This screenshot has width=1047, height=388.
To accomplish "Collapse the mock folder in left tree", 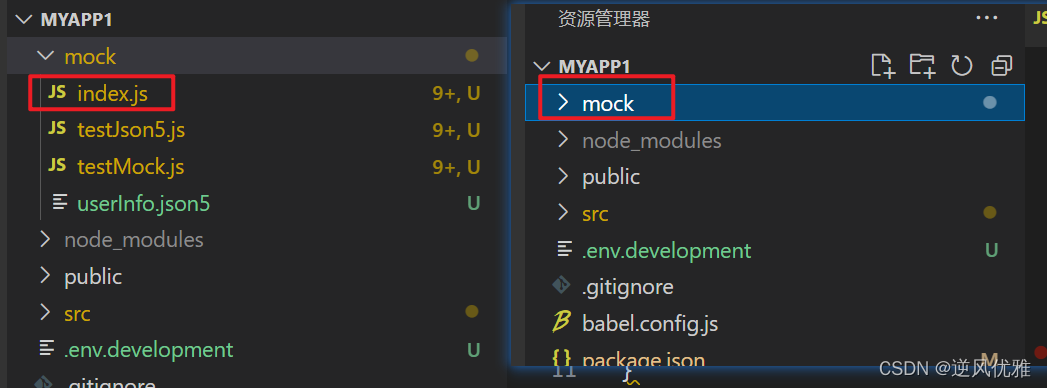I will 45,56.
